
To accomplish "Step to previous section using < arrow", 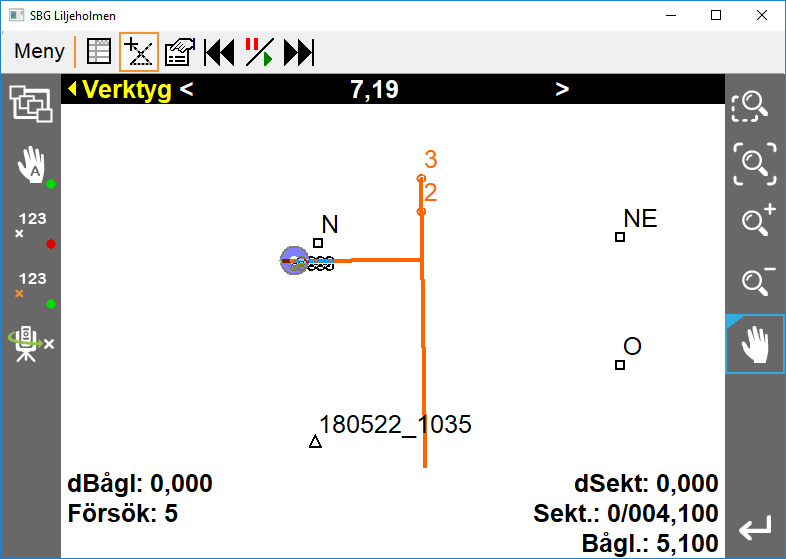I will pos(187,90).
